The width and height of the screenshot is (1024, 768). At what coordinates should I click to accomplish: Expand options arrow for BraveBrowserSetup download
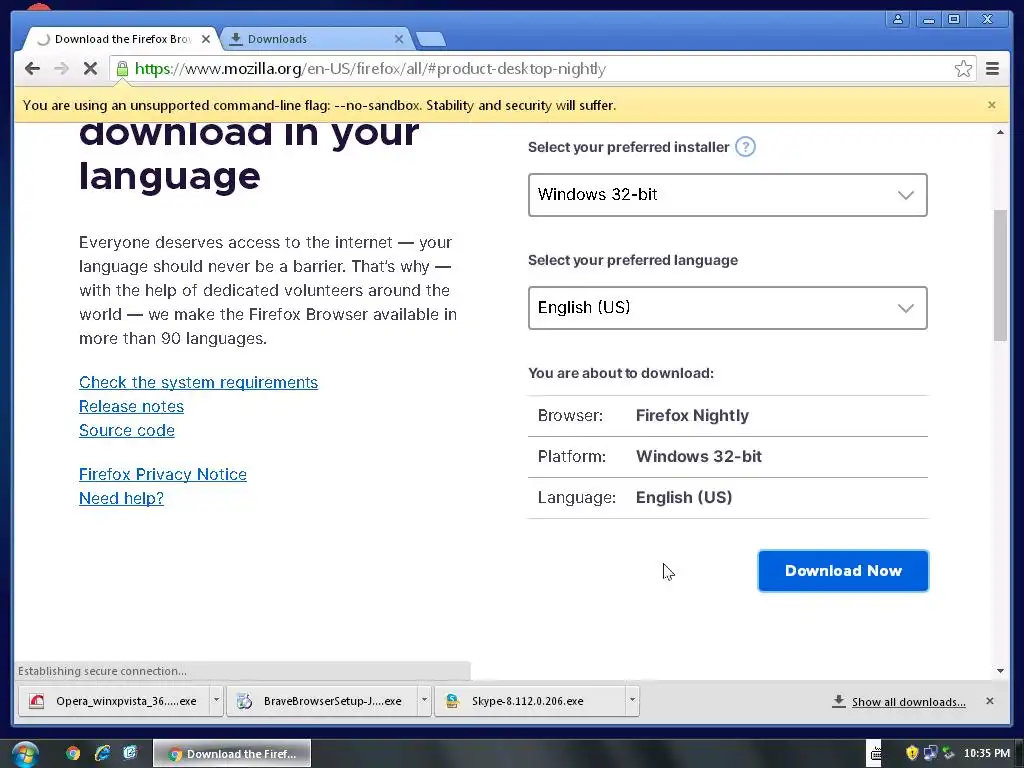click(424, 701)
